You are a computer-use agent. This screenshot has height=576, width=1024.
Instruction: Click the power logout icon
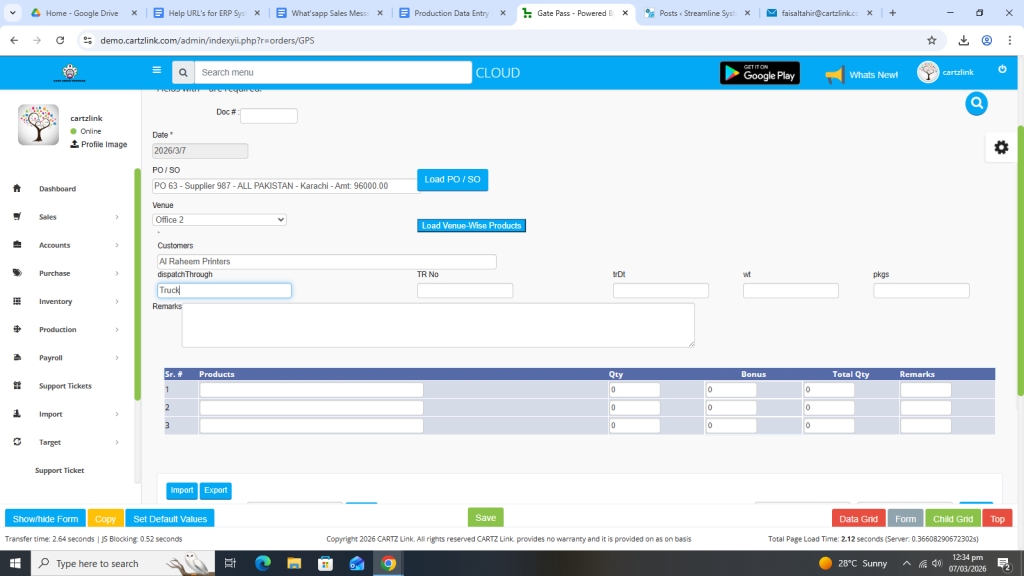(x=1002, y=70)
